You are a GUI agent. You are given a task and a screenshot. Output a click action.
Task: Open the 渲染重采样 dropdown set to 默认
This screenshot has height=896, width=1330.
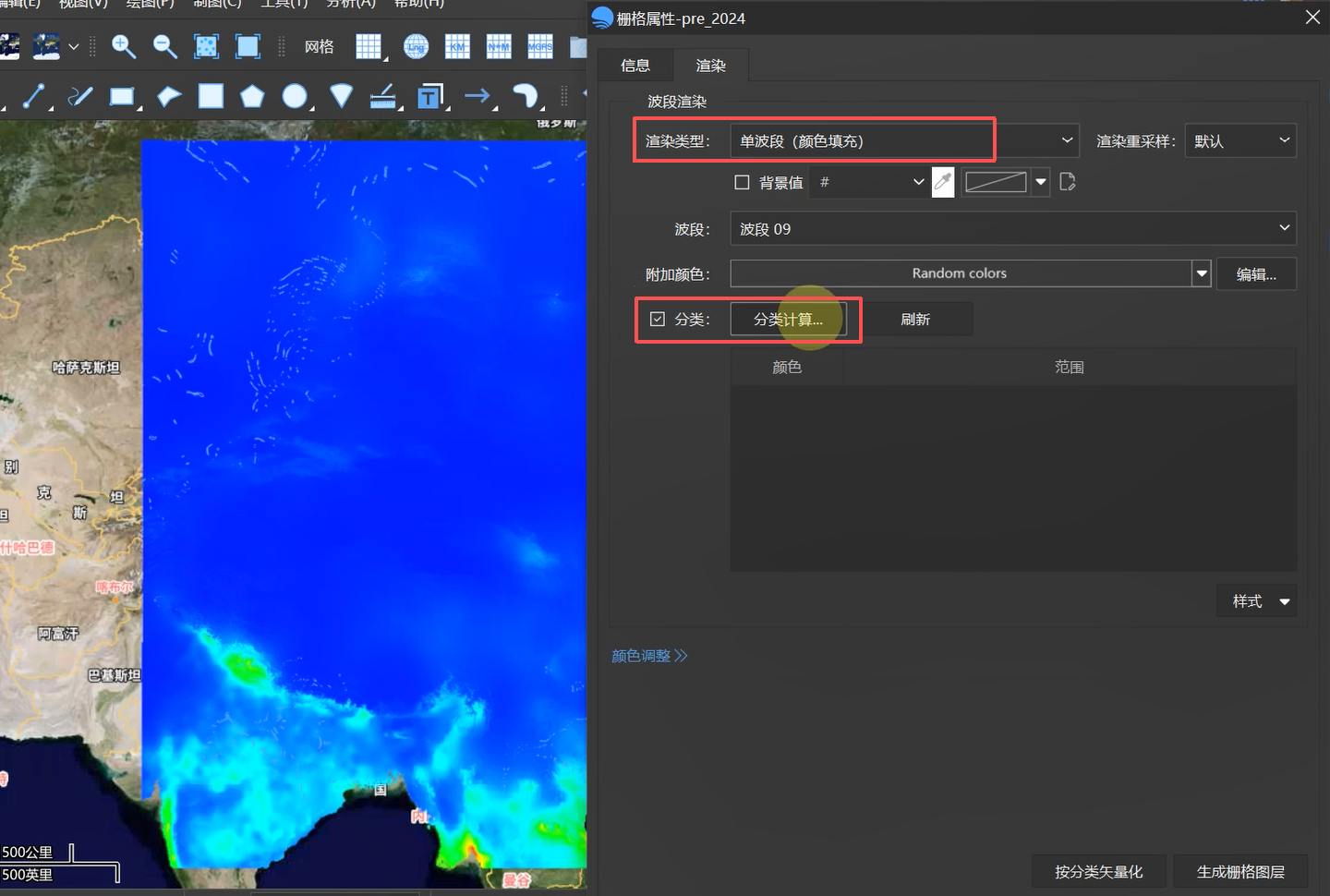(x=1240, y=140)
